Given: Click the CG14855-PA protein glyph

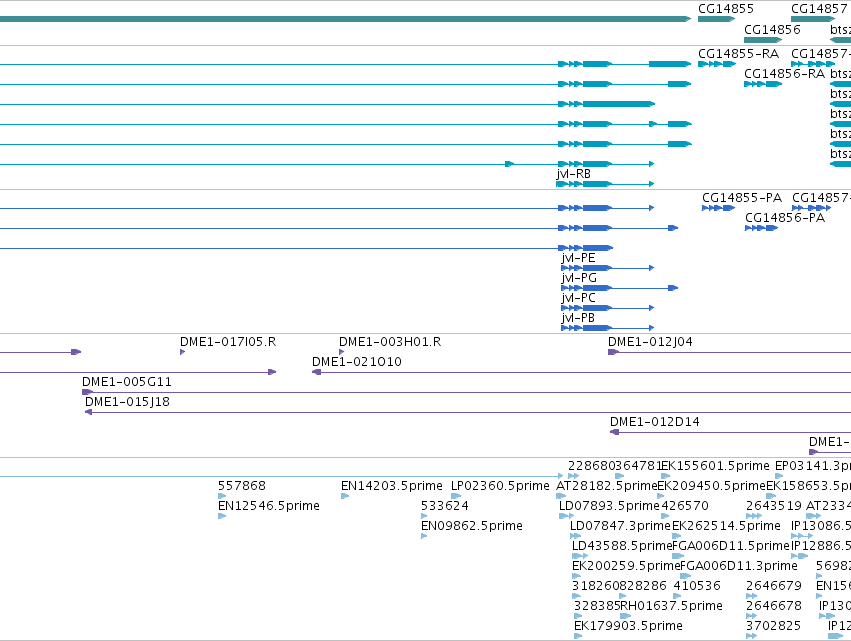Looking at the screenshot, I should click(x=718, y=208).
